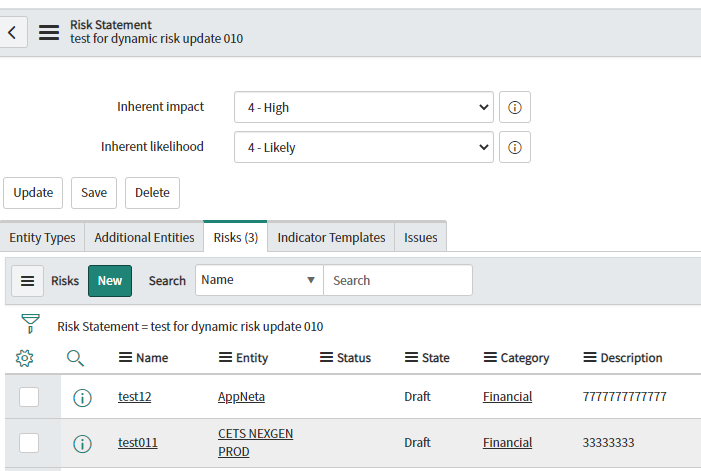Expand the Inherent likelihood dropdown
The width and height of the screenshot is (701, 471).
point(363,147)
